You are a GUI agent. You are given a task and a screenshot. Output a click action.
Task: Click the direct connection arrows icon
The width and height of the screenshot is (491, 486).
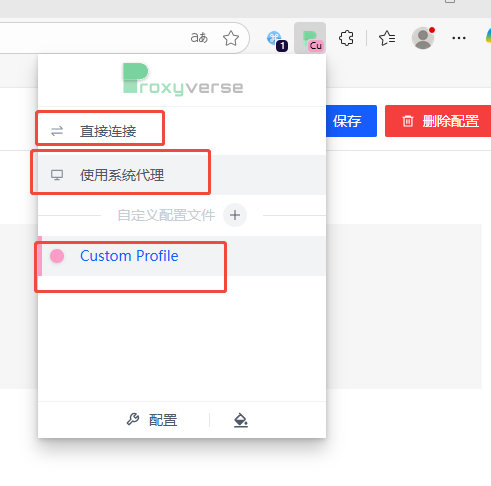[x=57, y=131]
